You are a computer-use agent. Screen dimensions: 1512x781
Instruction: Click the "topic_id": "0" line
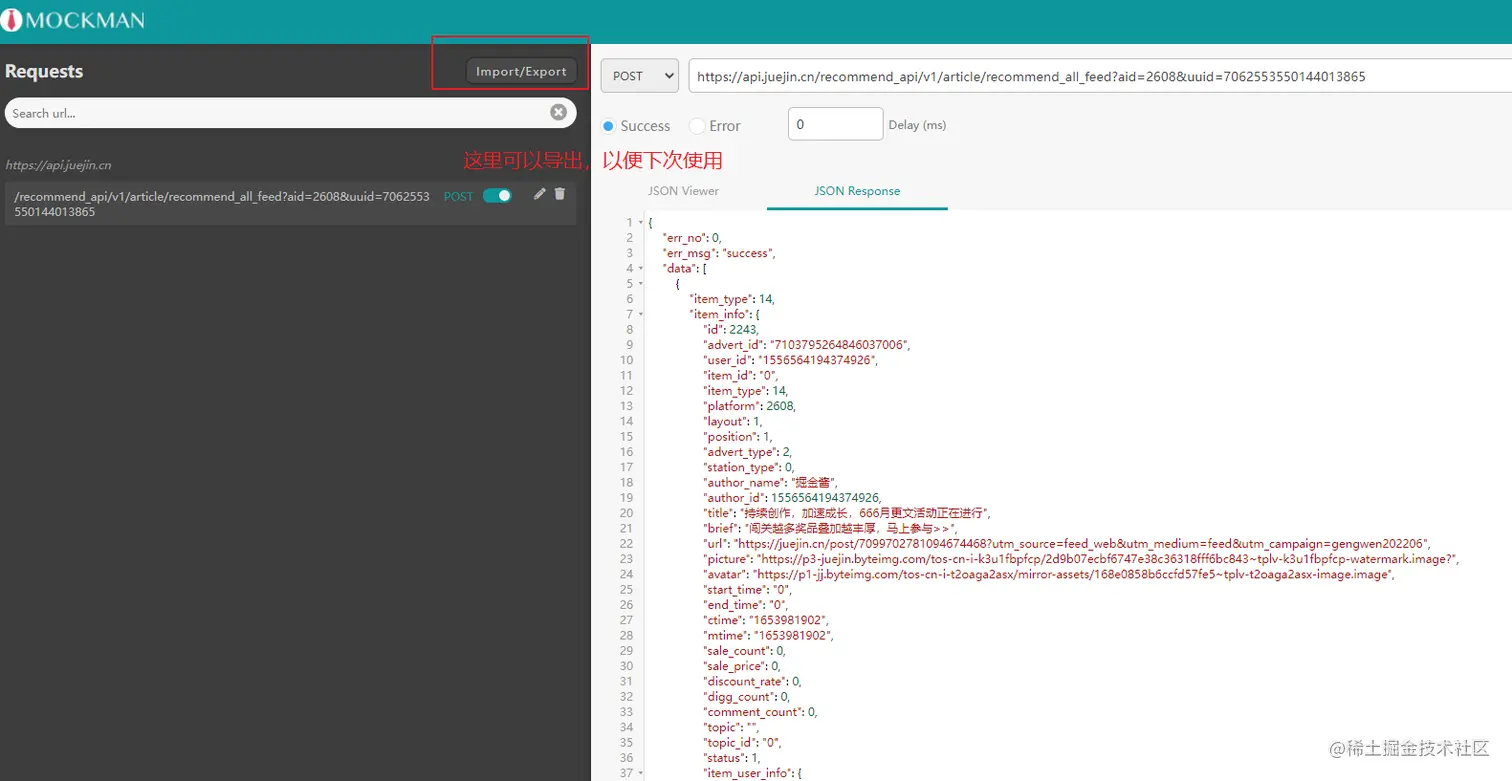(x=742, y=742)
